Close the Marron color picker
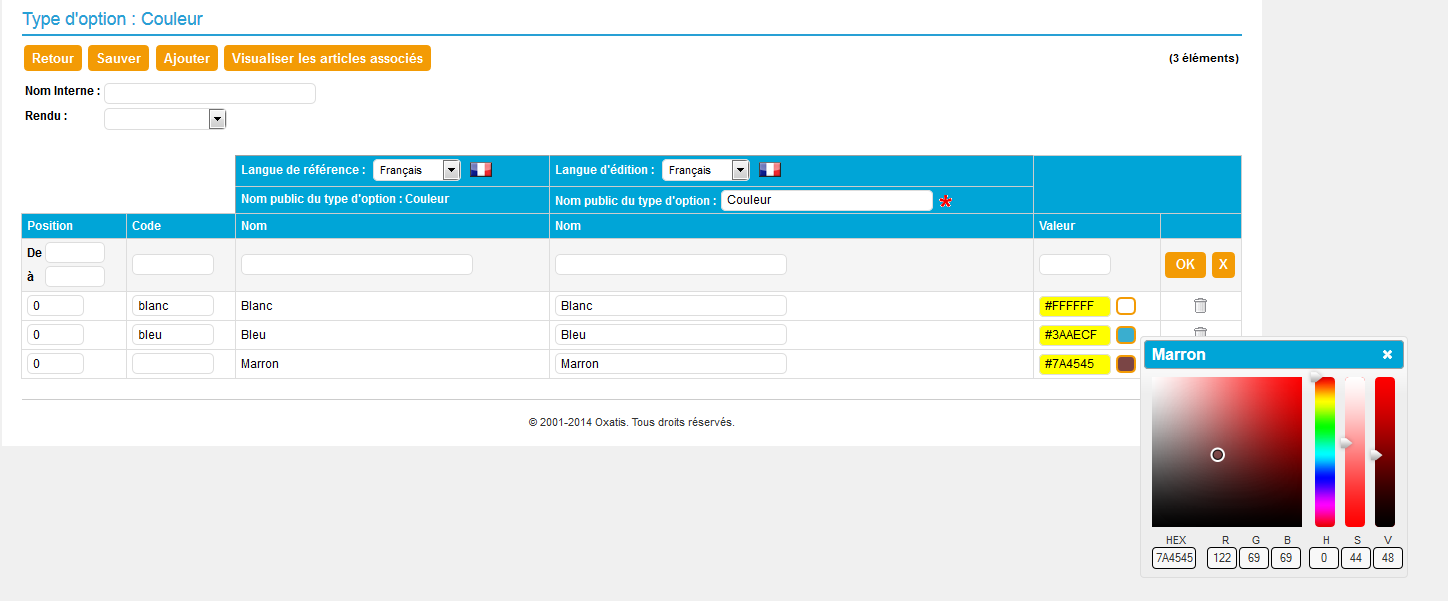This screenshot has height=601, width=1448. (1387, 355)
